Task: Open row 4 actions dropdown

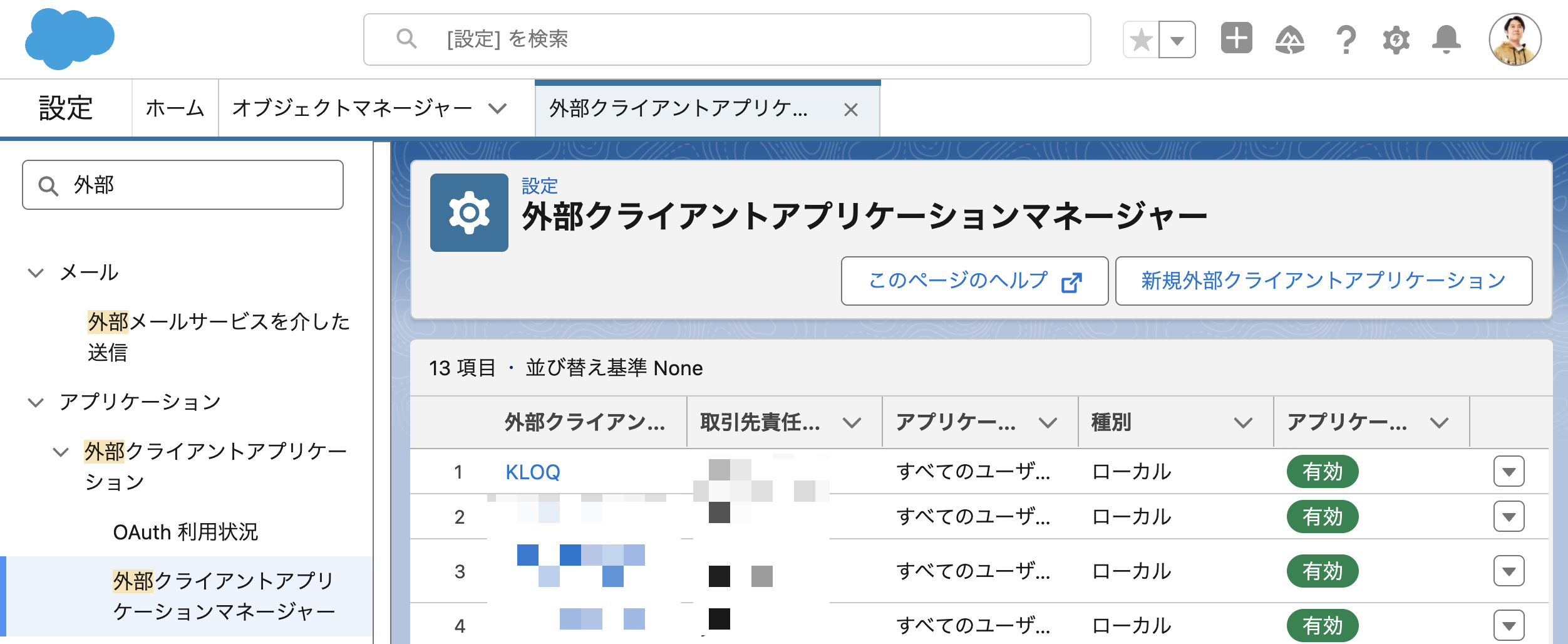Action: click(1509, 625)
